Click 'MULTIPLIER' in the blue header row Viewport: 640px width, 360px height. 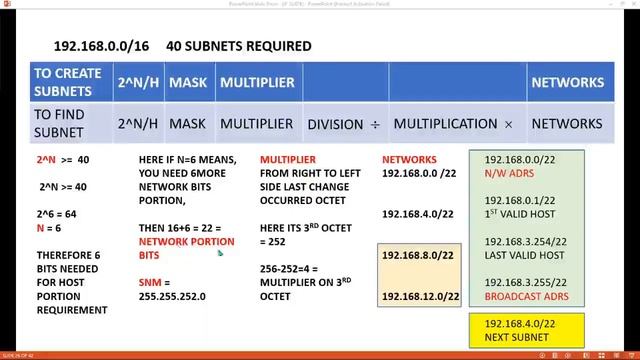pos(257,82)
